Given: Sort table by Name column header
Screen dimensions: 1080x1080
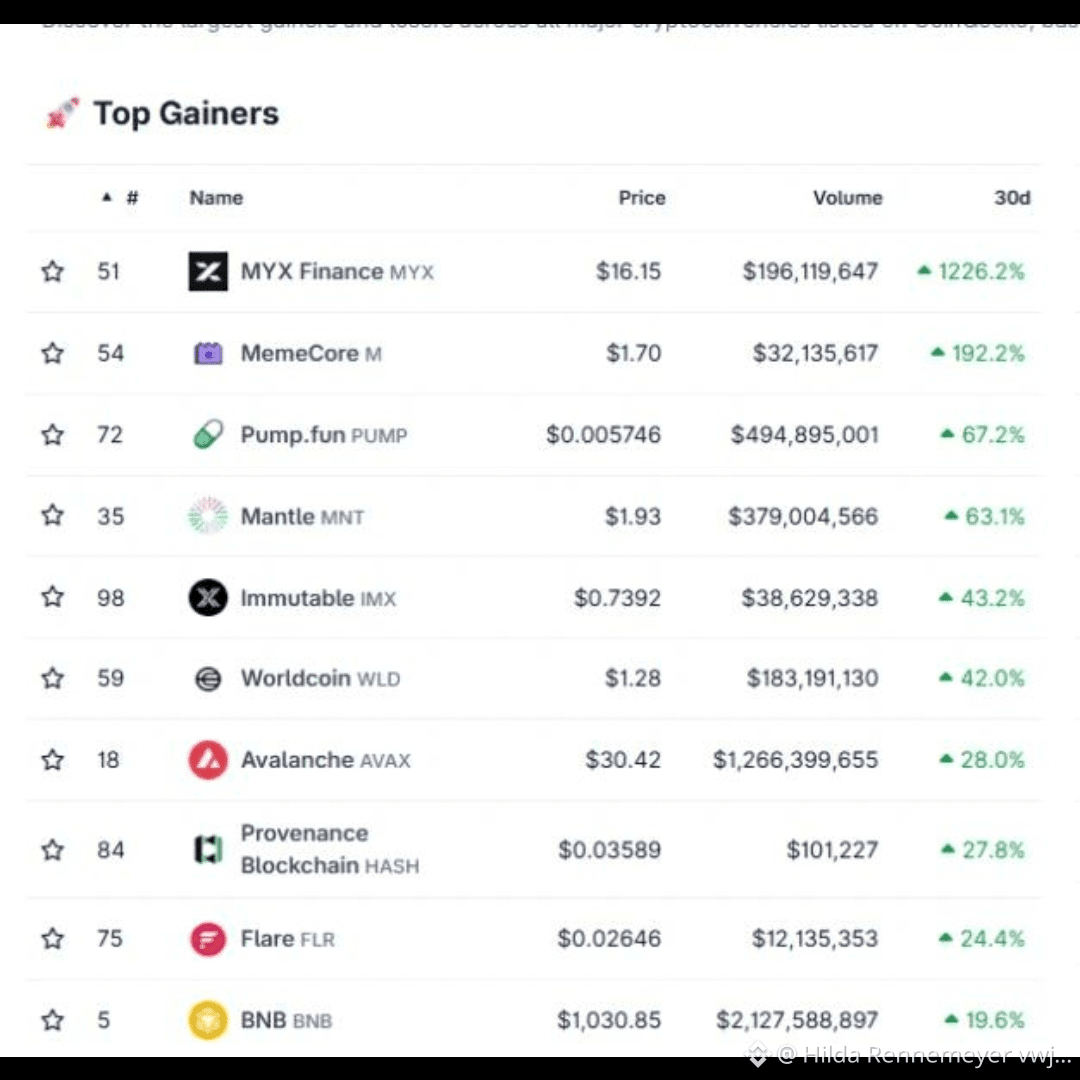Looking at the screenshot, I should pyautogui.click(x=216, y=198).
